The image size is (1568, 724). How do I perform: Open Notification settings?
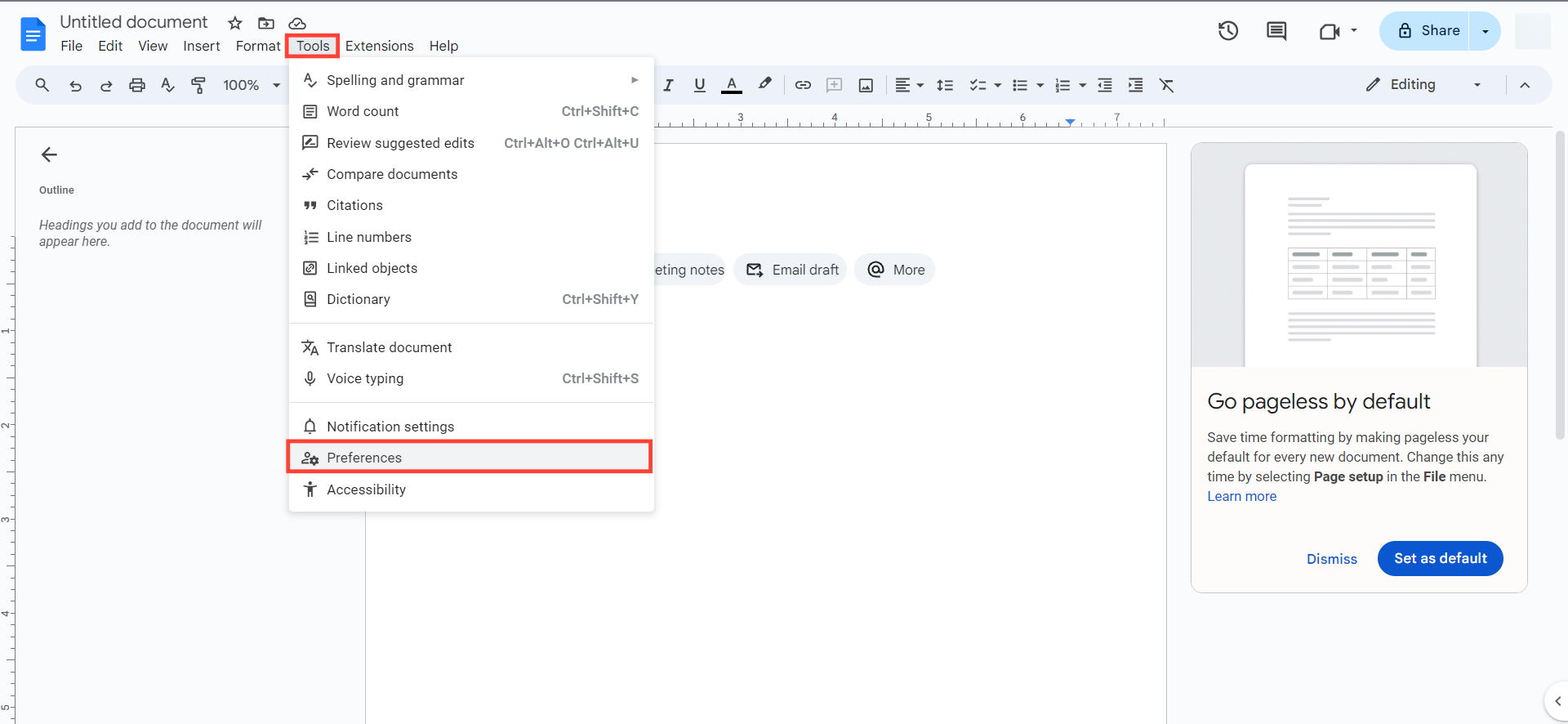(471, 427)
